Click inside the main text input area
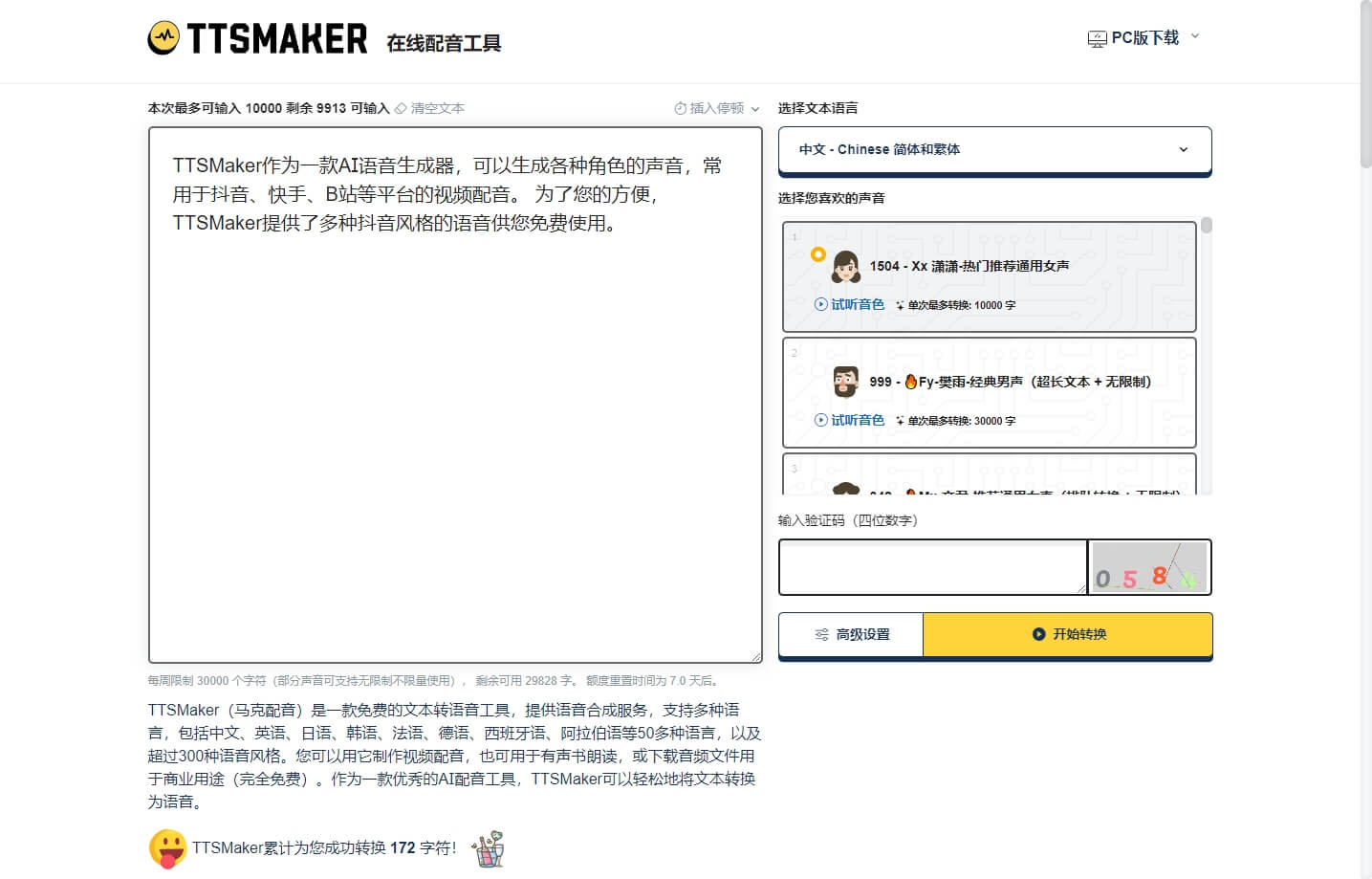This screenshot has height=879, width=1372. [455, 394]
